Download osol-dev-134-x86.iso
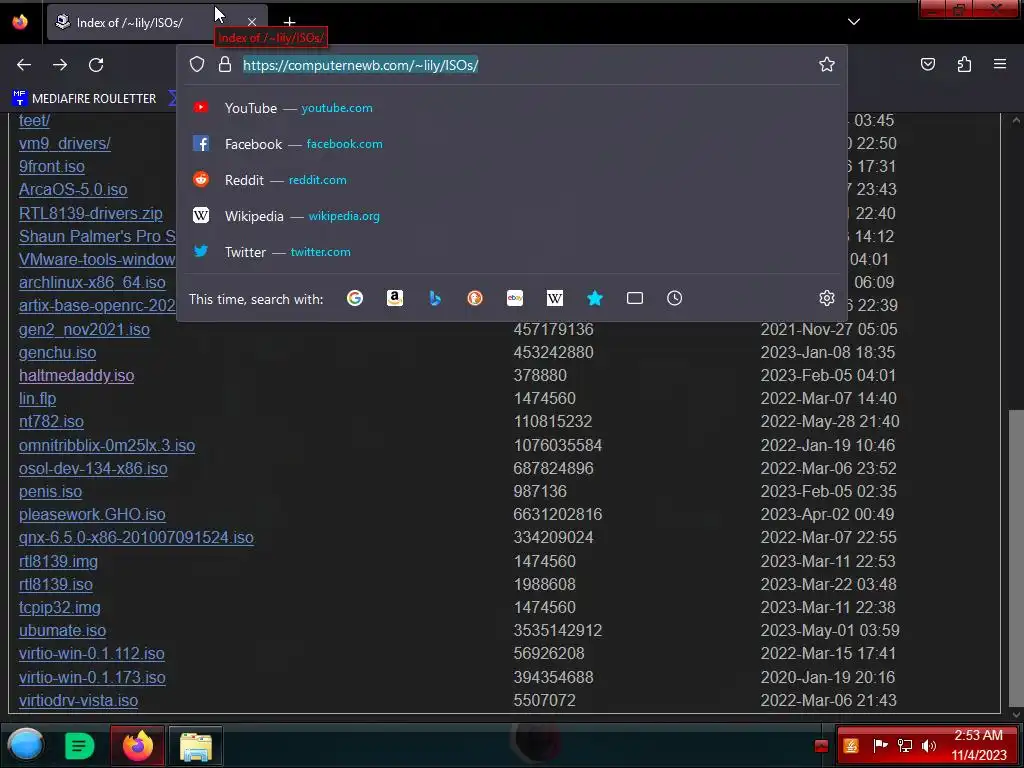The width and height of the screenshot is (1024, 768). [93, 468]
